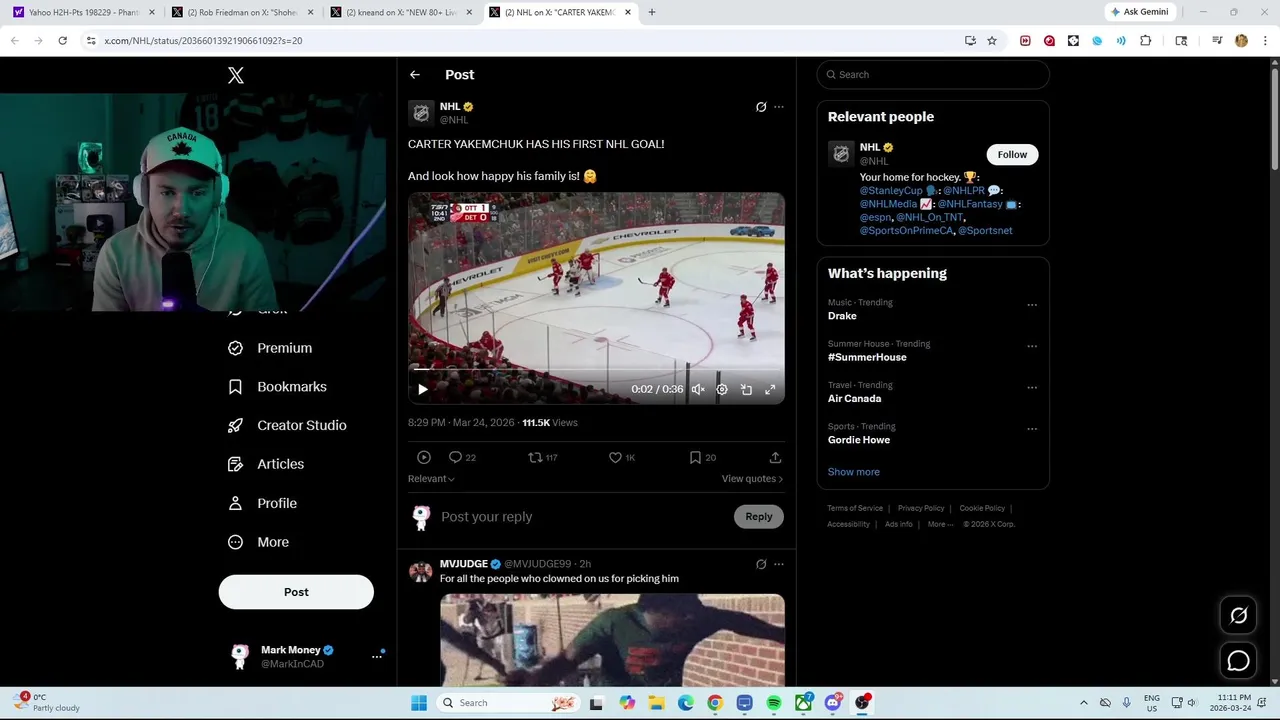Open Grok icon on NHL post header
This screenshot has width=1280, height=720.
click(x=761, y=107)
